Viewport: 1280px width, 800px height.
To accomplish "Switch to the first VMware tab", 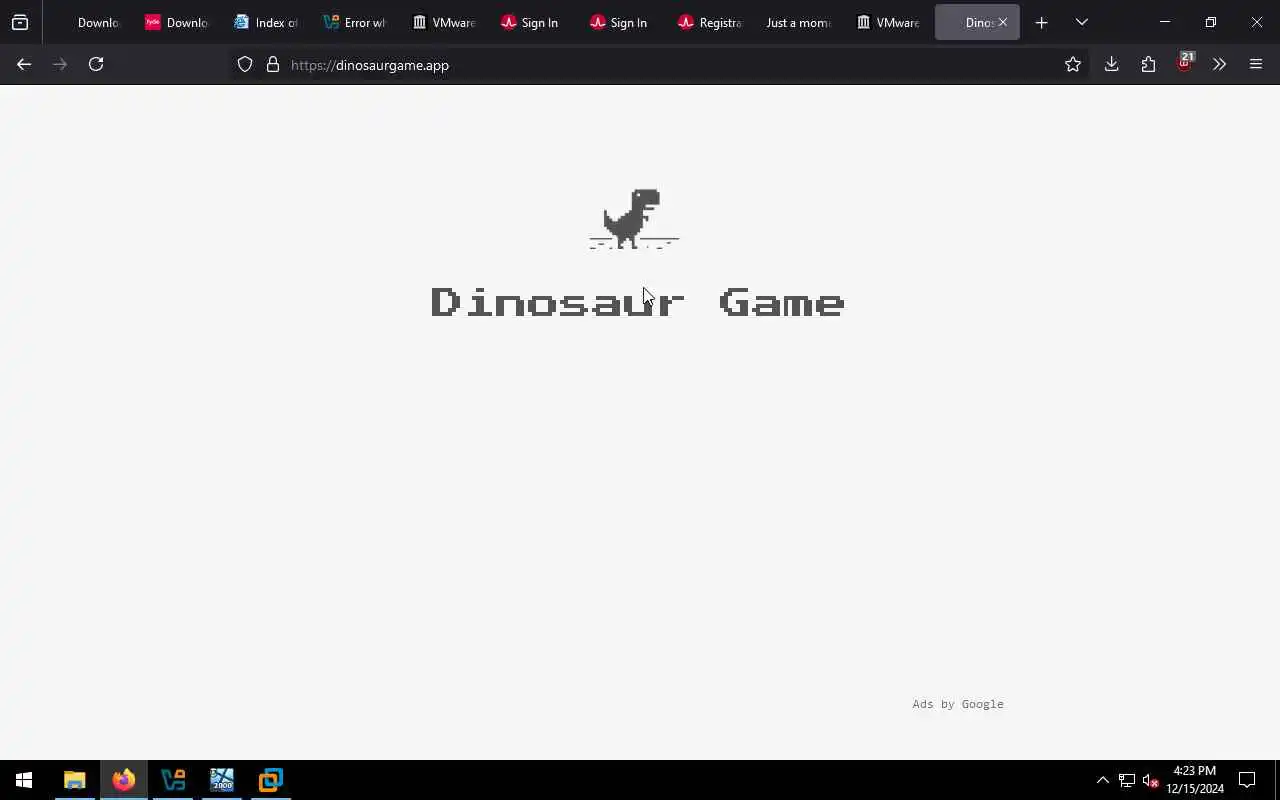I will click(x=444, y=22).
